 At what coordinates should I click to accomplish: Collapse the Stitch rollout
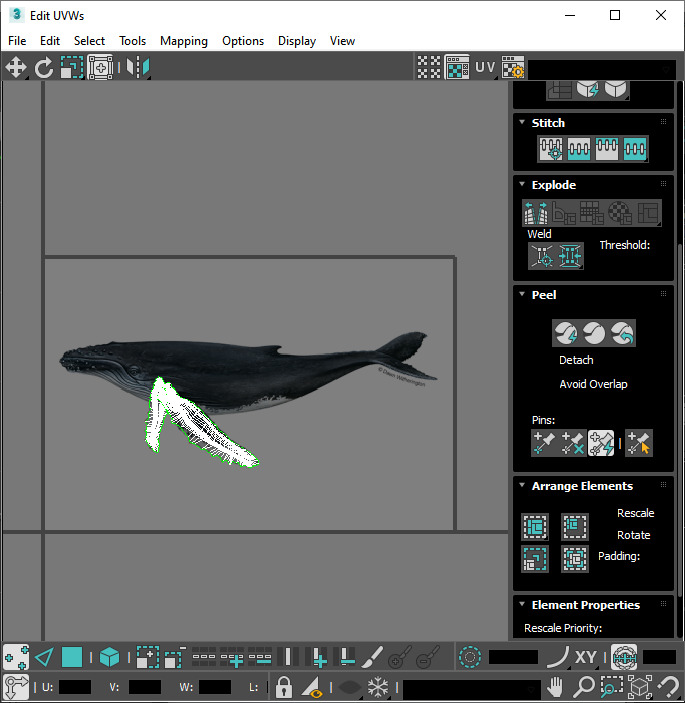pyautogui.click(x=522, y=122)
